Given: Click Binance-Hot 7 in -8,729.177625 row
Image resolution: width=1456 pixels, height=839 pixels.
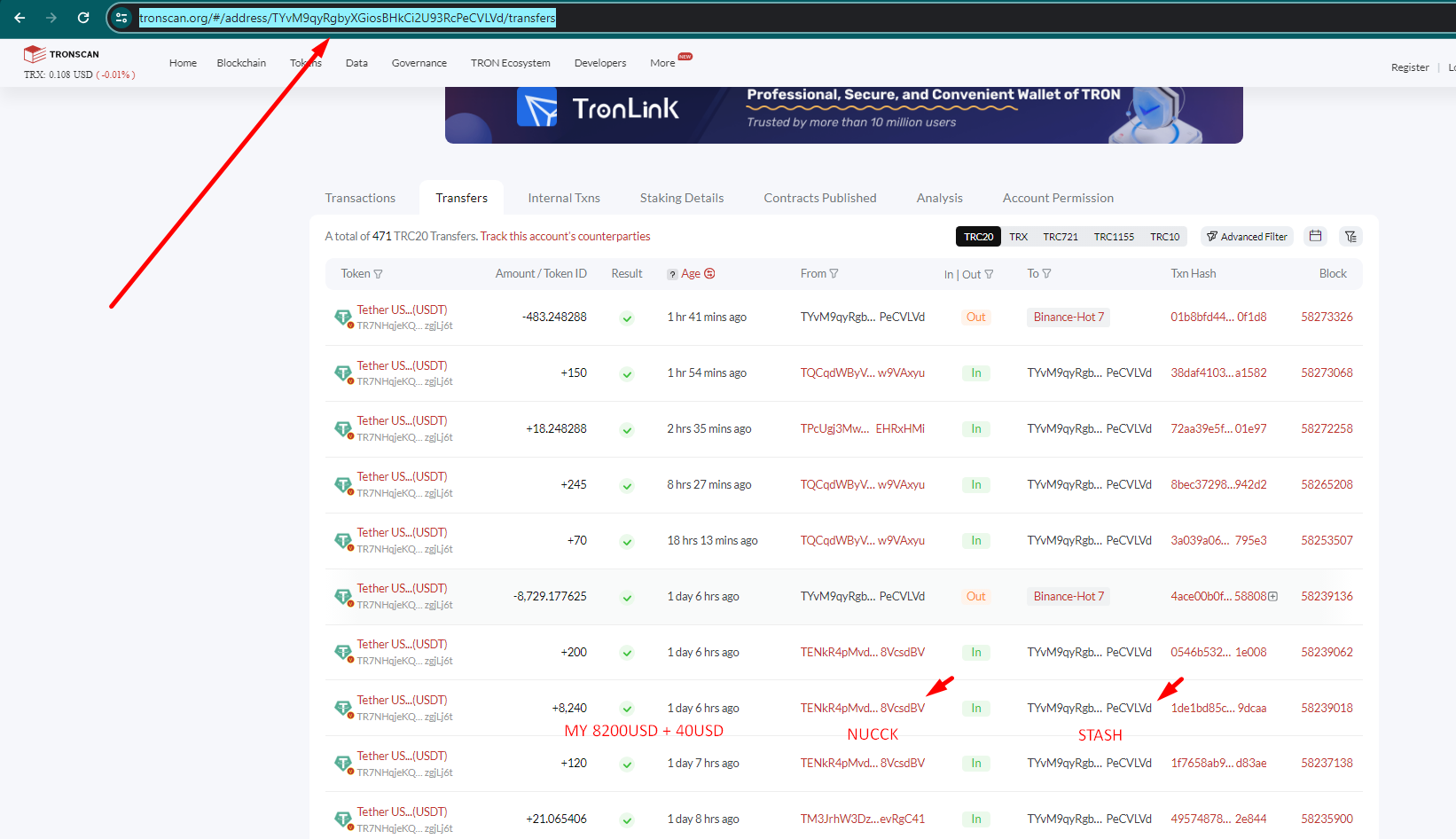Looking at the screenshot, I should click(1069, 597).
